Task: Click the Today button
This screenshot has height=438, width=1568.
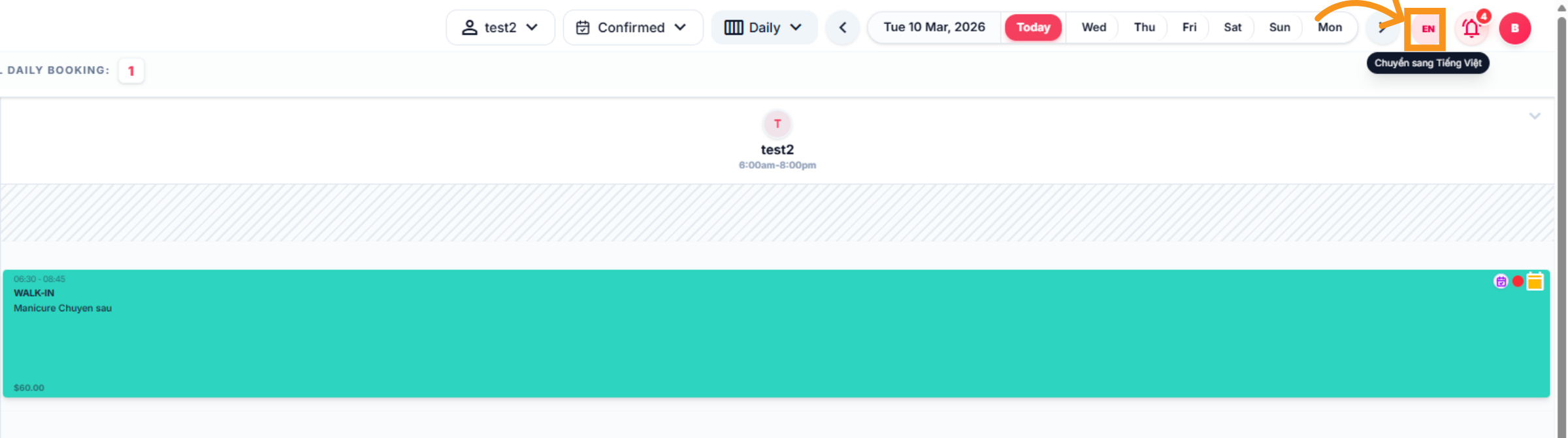Action: pyautogui.click(x=1033, y=27)
